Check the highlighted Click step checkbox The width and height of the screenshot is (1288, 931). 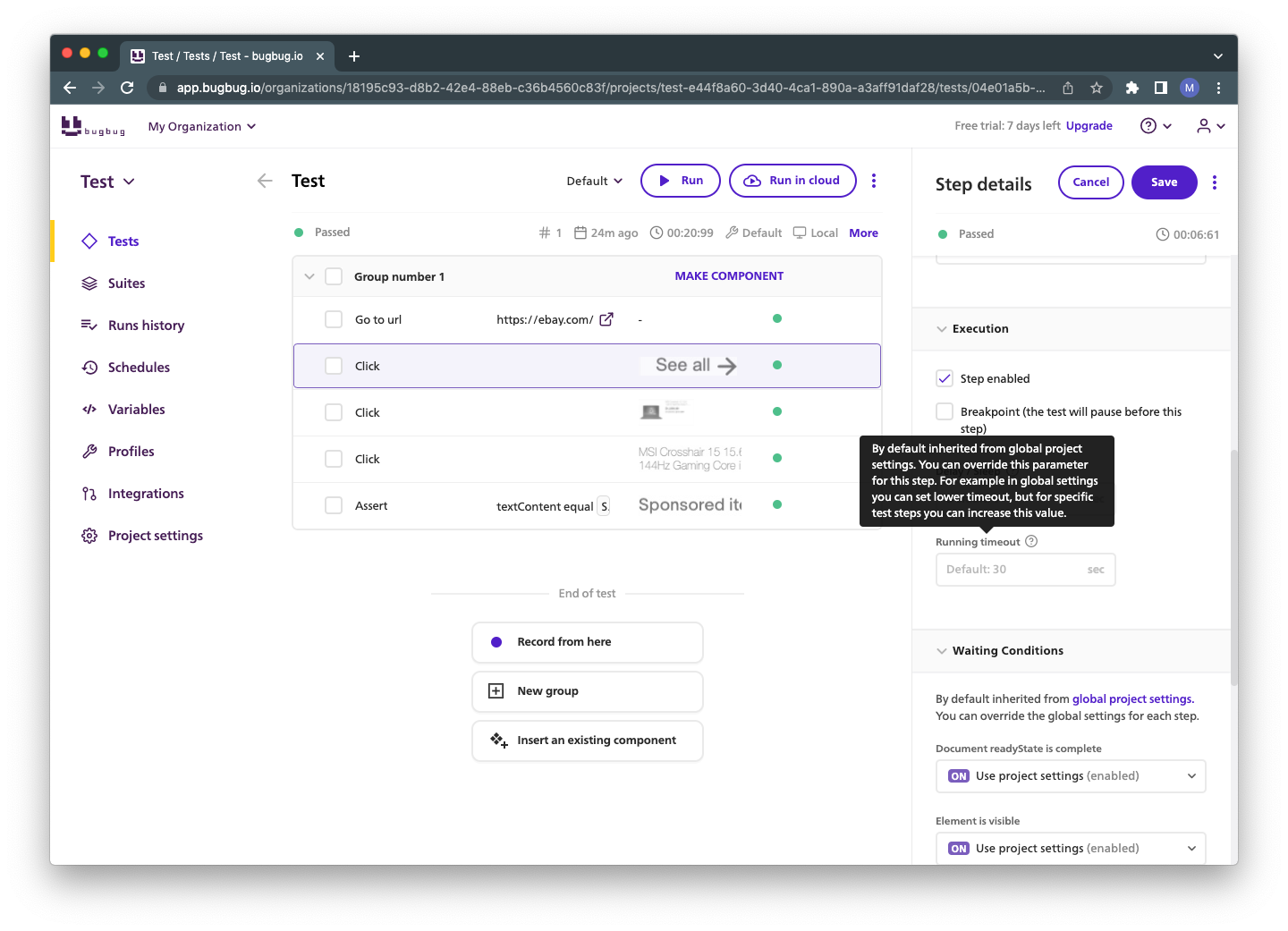coord(334,366)
